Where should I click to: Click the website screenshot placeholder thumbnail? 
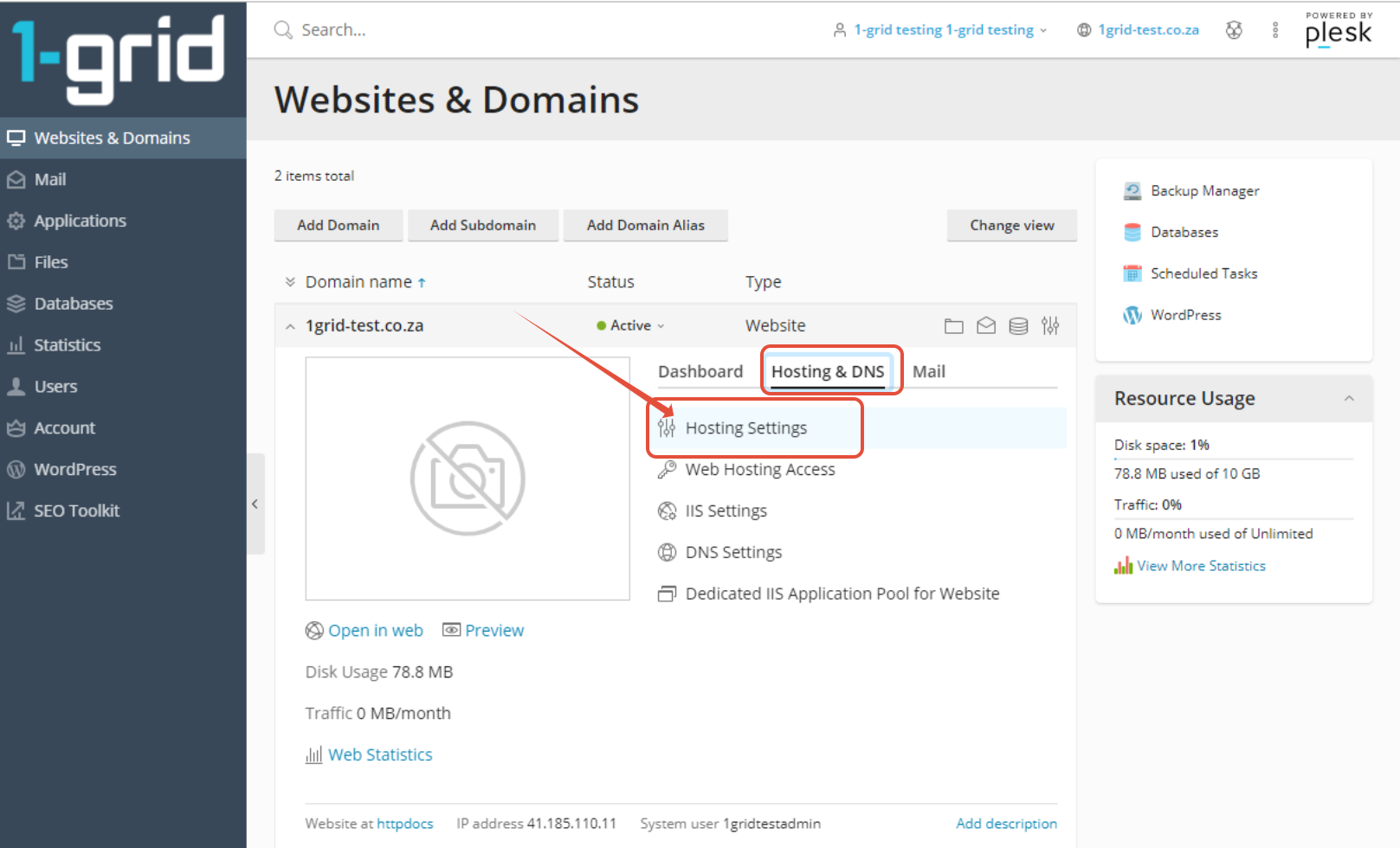coord(468,479)
